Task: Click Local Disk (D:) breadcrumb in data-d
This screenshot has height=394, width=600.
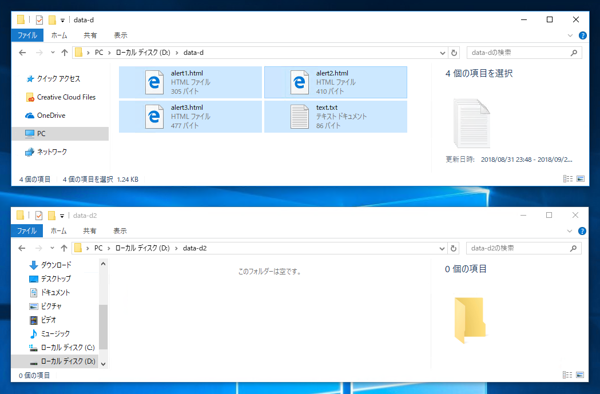Action: [143, 53]
